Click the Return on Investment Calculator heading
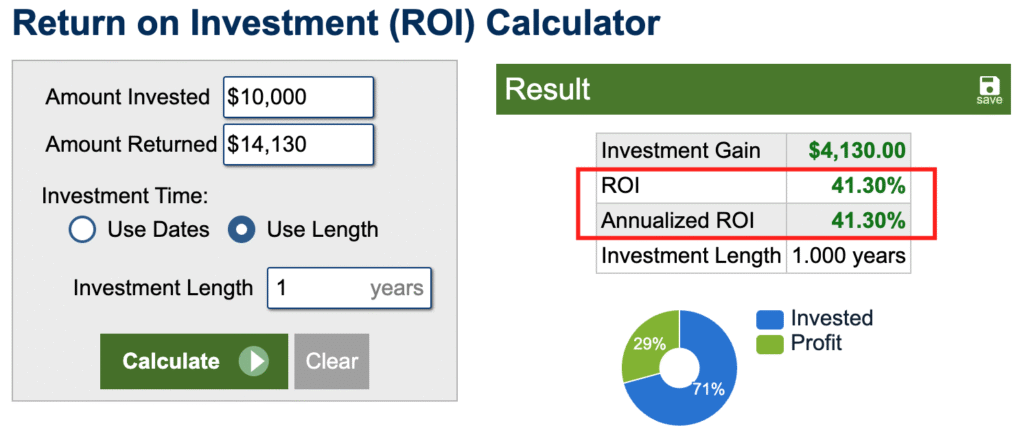The height and width of the screenshot is (438, 1024). [336, 23]
